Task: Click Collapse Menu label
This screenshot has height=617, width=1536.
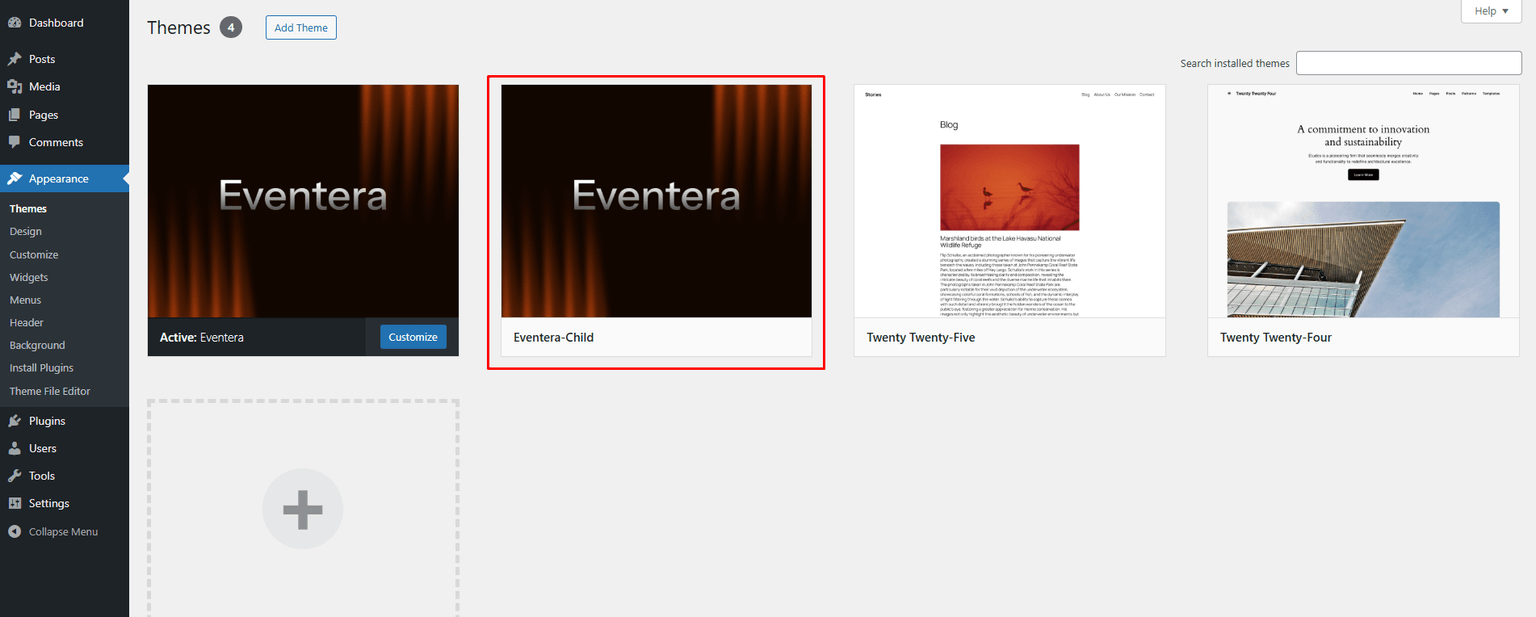Action: tap(63, 532)
